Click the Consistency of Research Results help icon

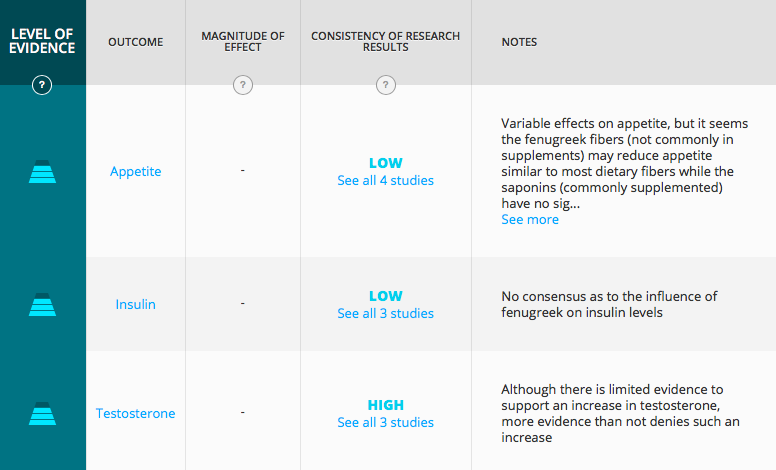tap(386, 85)
